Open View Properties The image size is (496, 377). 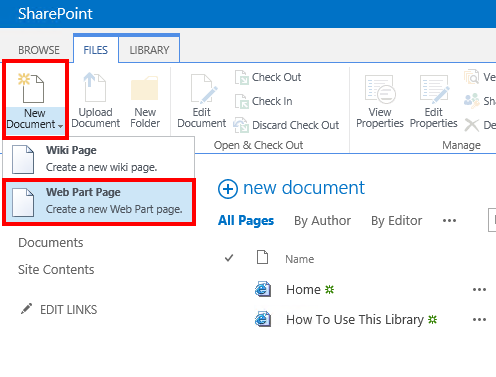tap(380, 102)
